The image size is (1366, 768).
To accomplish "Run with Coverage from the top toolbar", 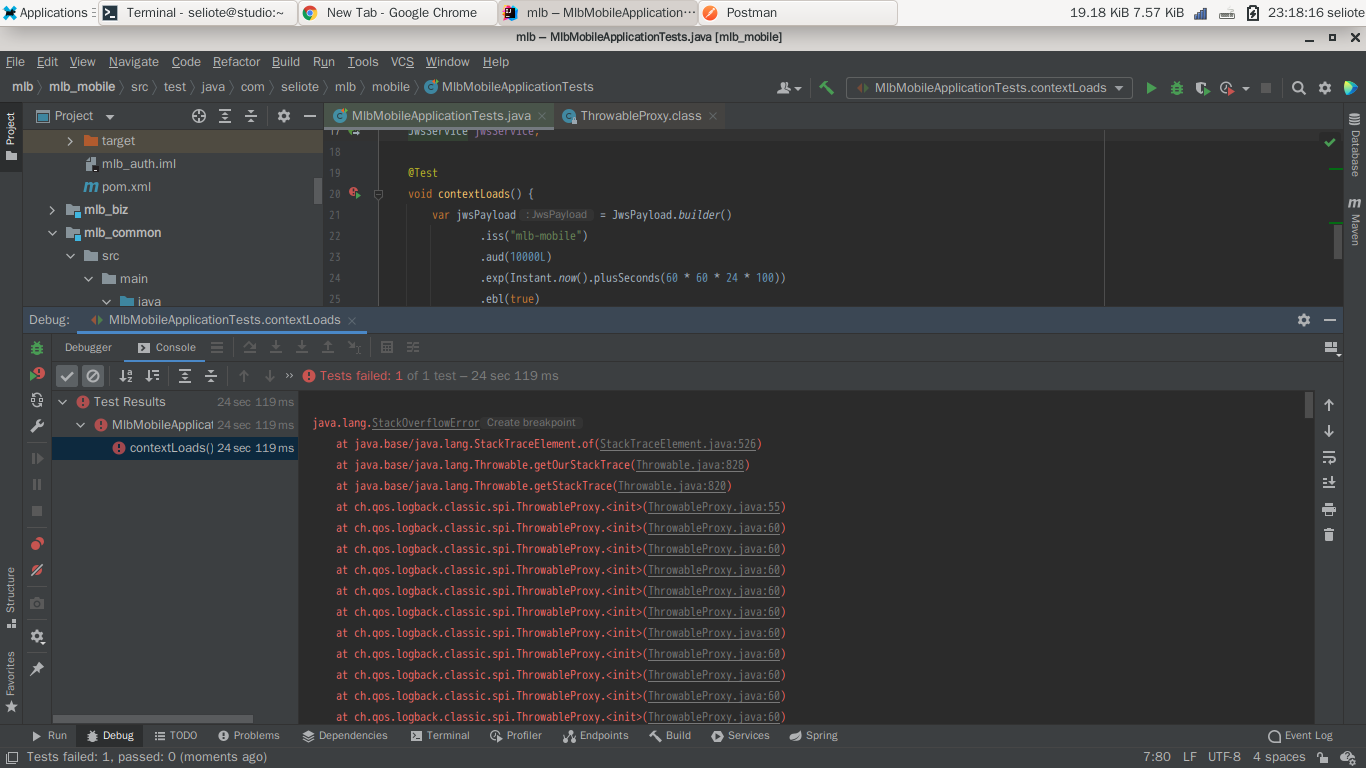I will 1202,88.
